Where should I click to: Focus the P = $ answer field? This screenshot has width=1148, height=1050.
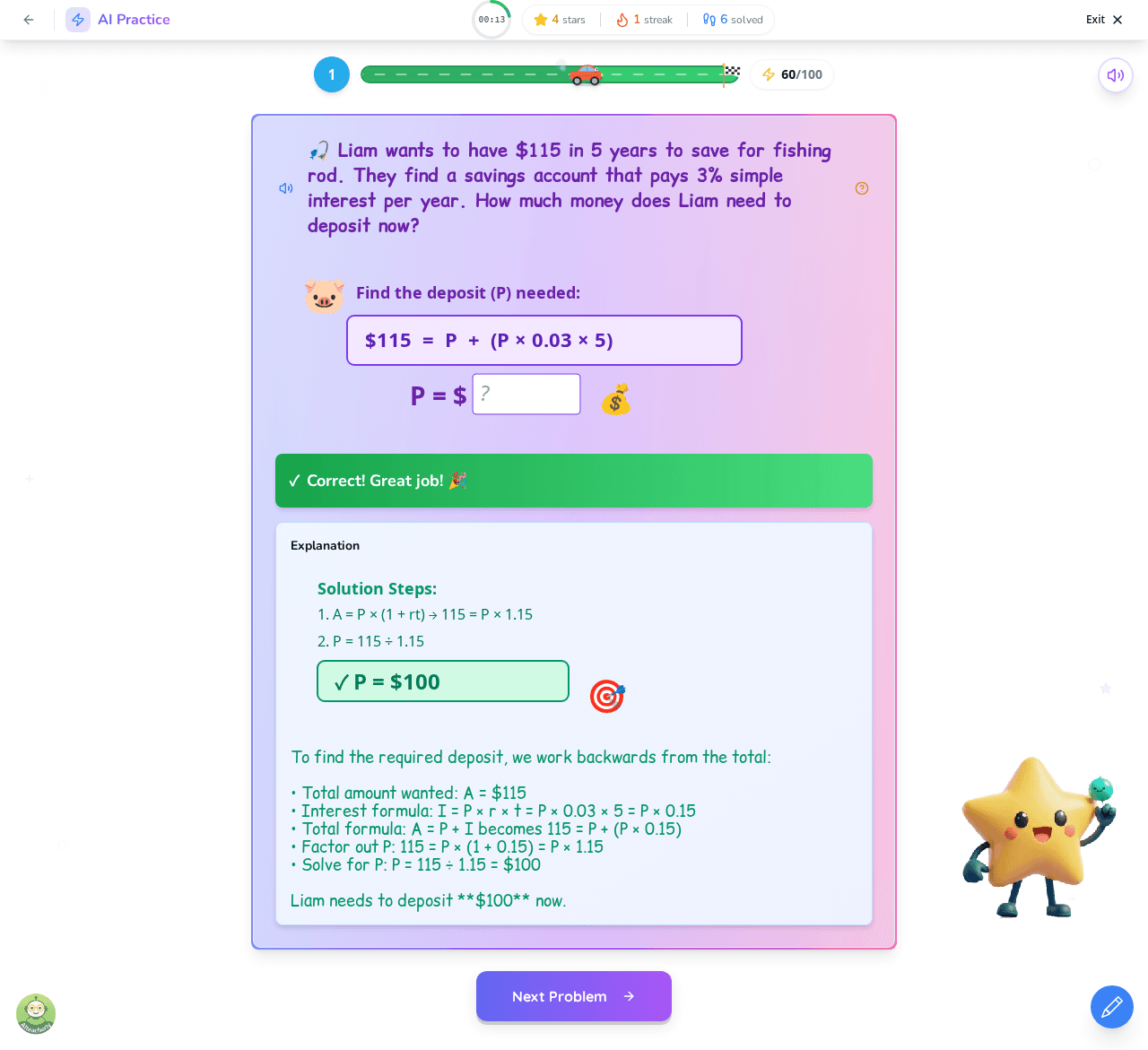click(x=526, y=395)
